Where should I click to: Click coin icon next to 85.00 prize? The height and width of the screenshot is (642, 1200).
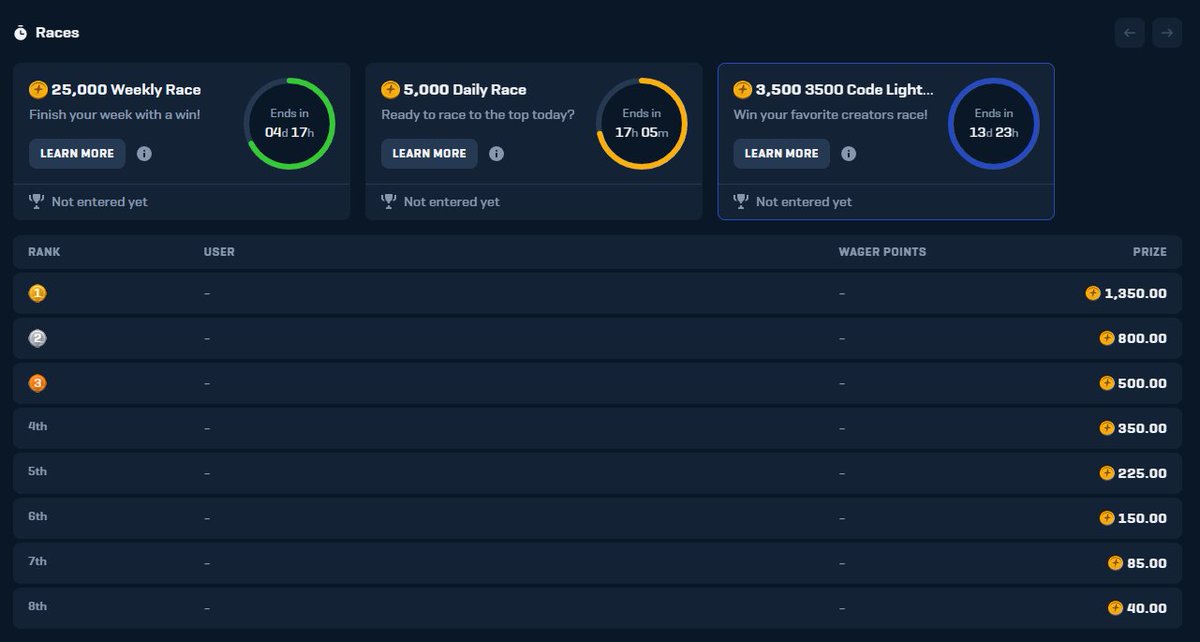(x=1115, y=563)
